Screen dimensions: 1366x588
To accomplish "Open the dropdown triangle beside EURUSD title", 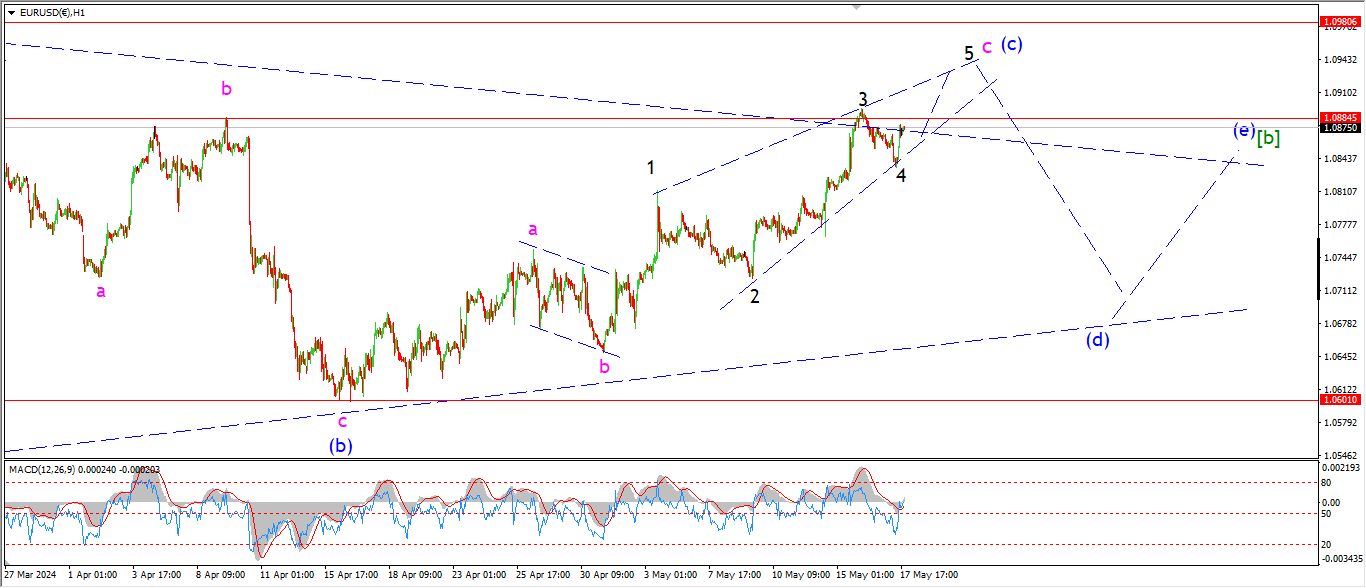I will (12, 12).
